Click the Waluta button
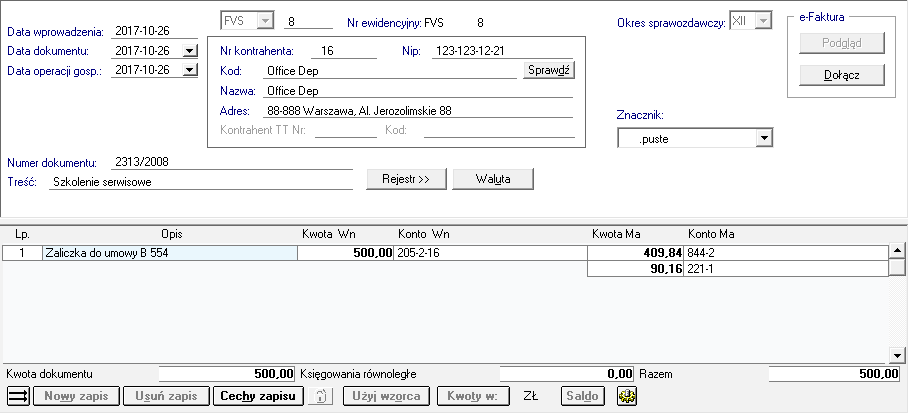The width and height of the screenshot is (908, 413). tap(493, 179)
